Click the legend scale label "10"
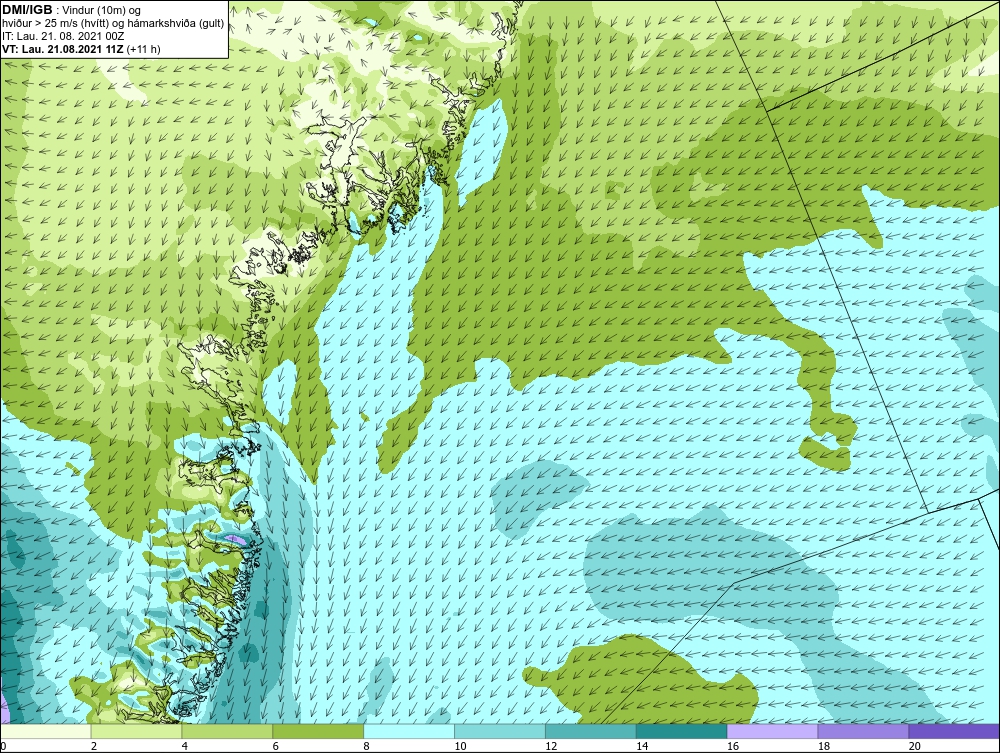 point(460,746)
